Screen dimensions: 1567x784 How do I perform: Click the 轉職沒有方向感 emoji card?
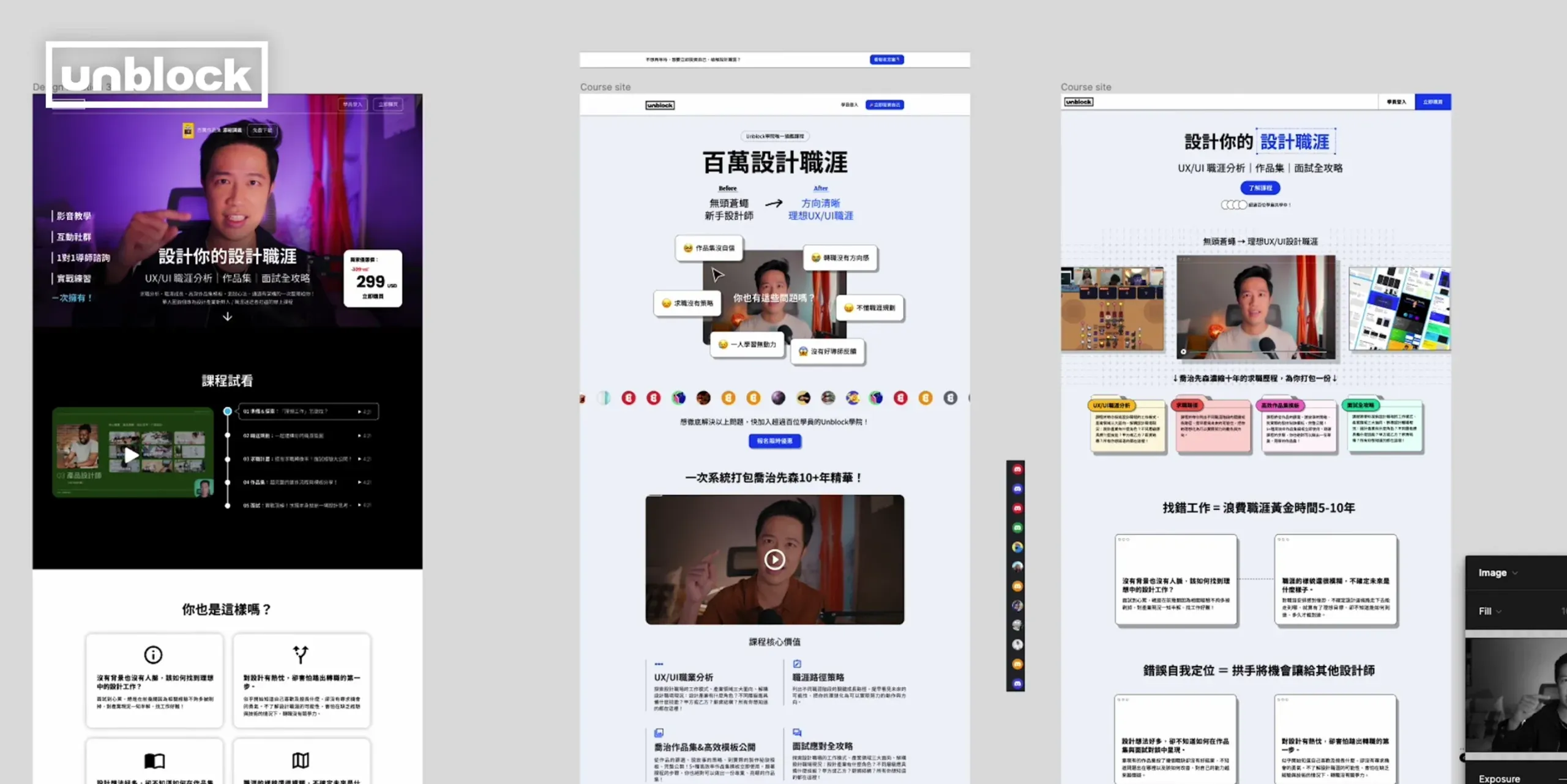840,258
